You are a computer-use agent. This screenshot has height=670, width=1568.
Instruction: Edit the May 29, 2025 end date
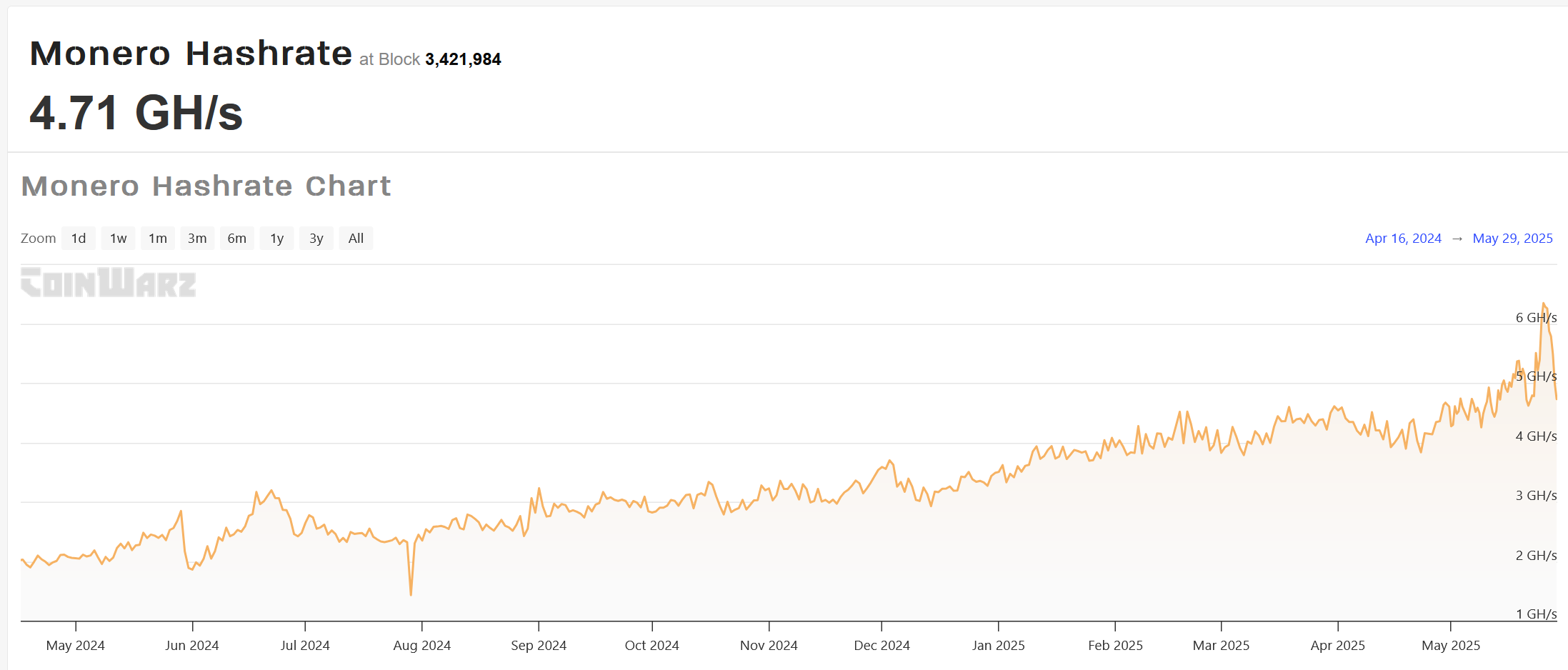(1512, 239)
